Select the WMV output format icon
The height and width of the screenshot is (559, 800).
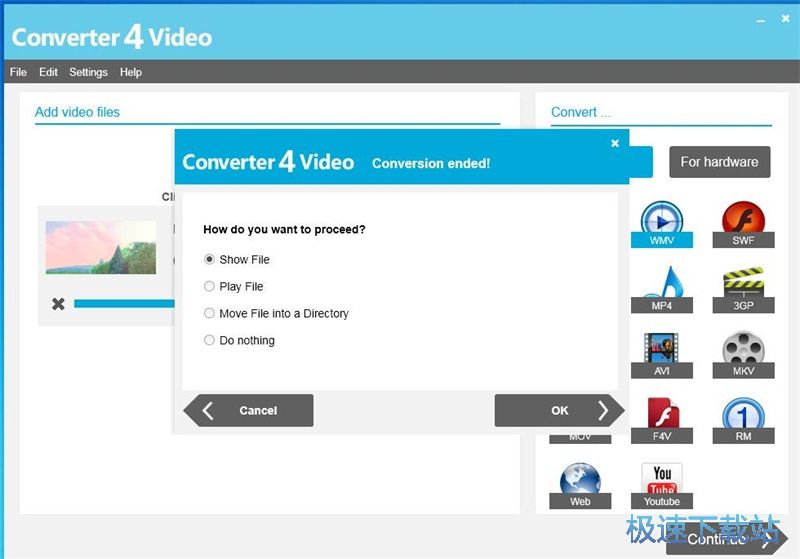[662, 224]
